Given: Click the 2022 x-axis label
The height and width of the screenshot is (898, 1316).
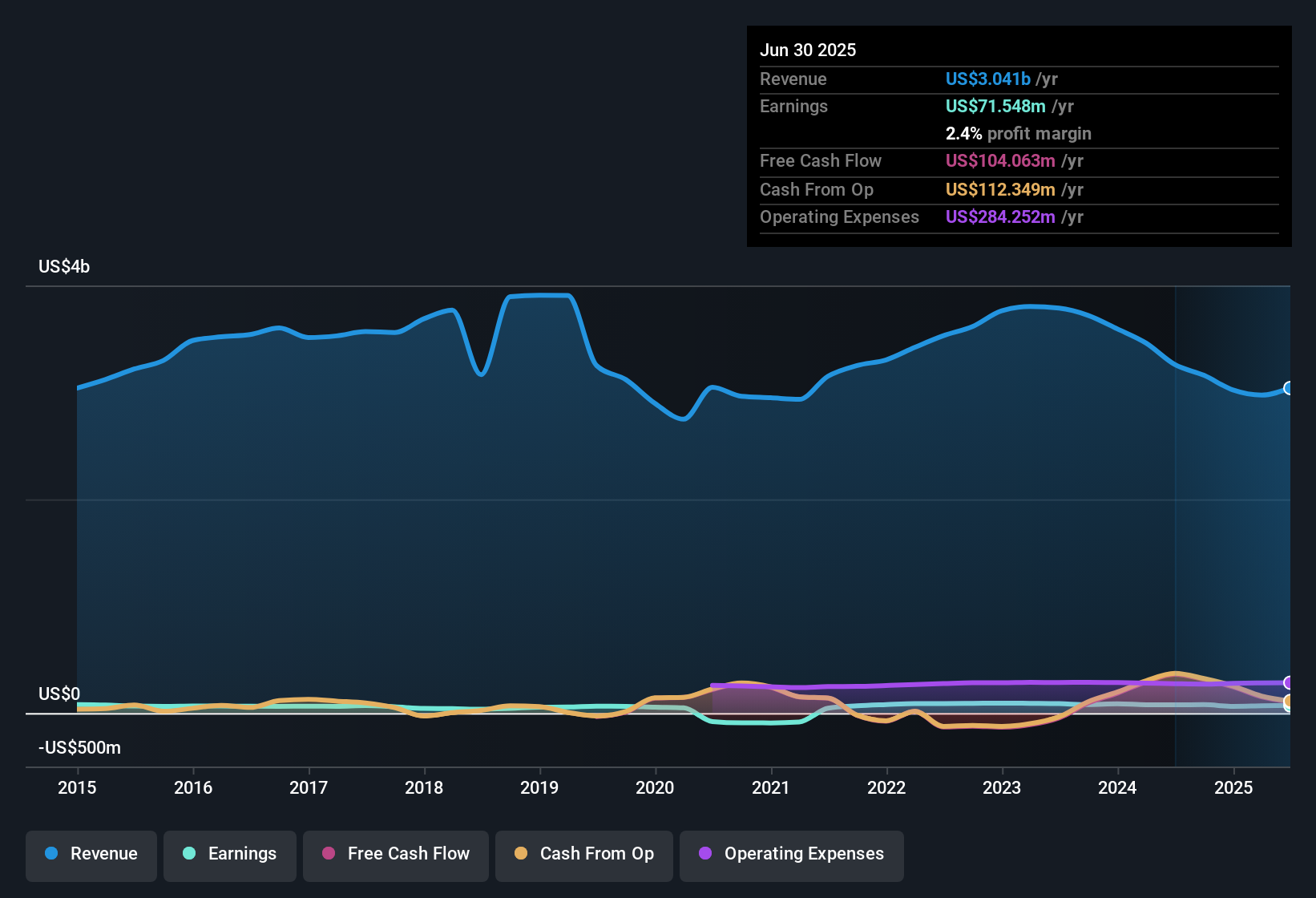Looking at the screenshot, I should point(886,787).
